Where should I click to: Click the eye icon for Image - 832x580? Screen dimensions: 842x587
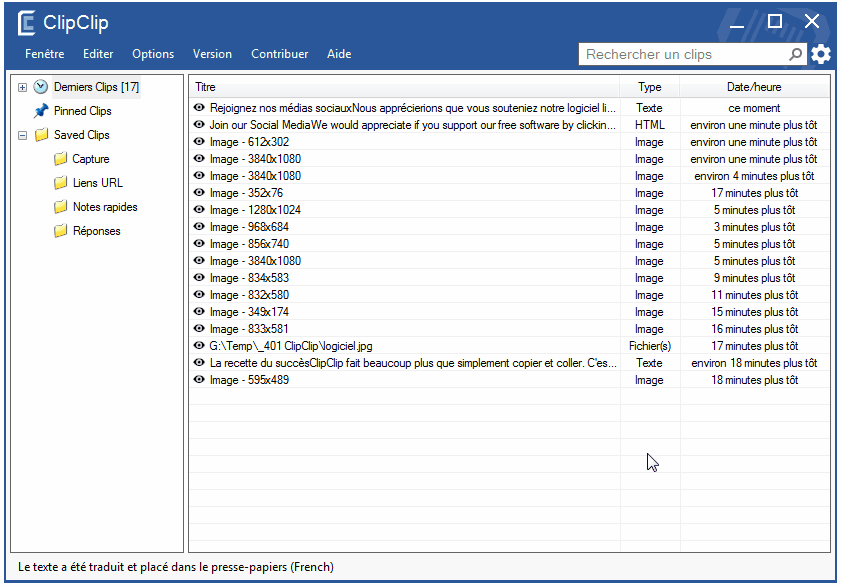tap(199, 295)
